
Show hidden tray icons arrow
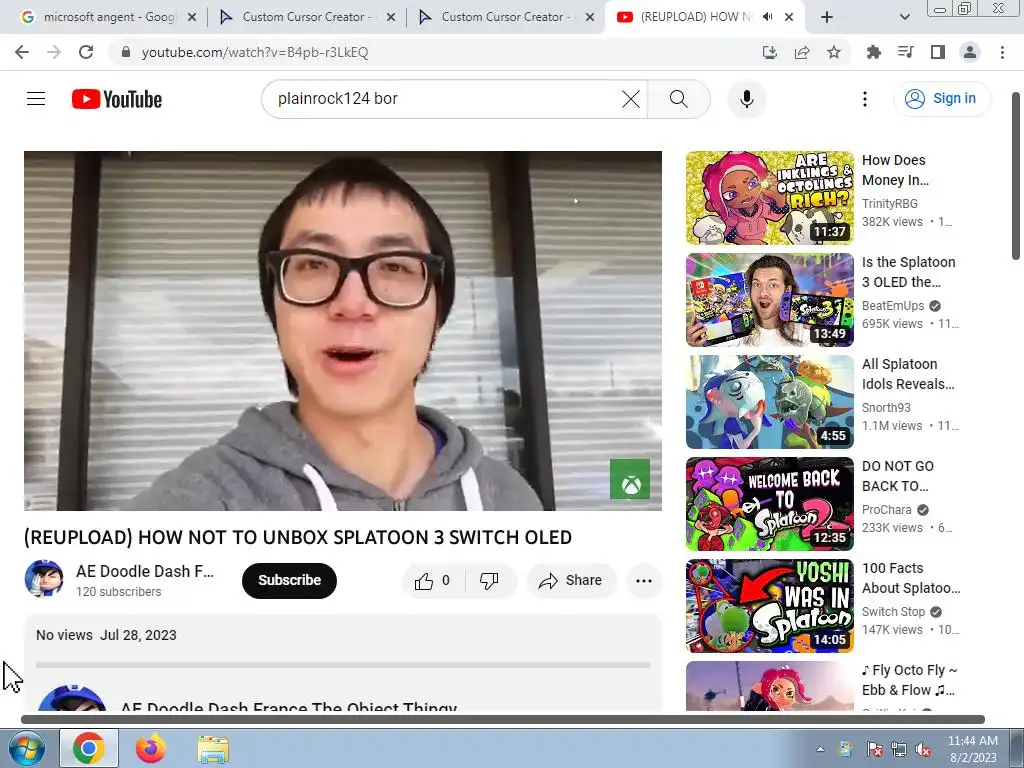pos(820,749)
